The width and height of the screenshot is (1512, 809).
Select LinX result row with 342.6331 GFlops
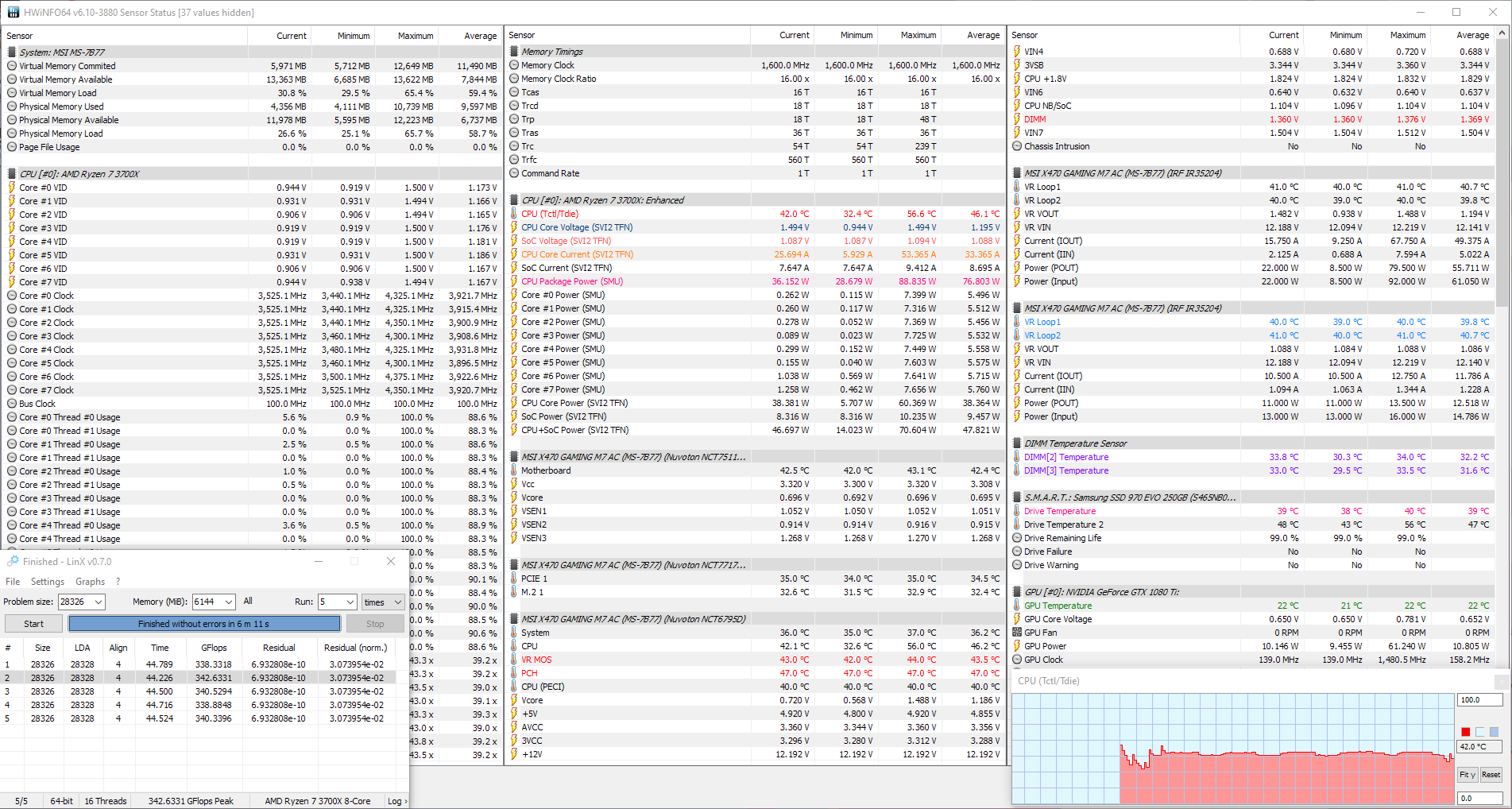198,678
